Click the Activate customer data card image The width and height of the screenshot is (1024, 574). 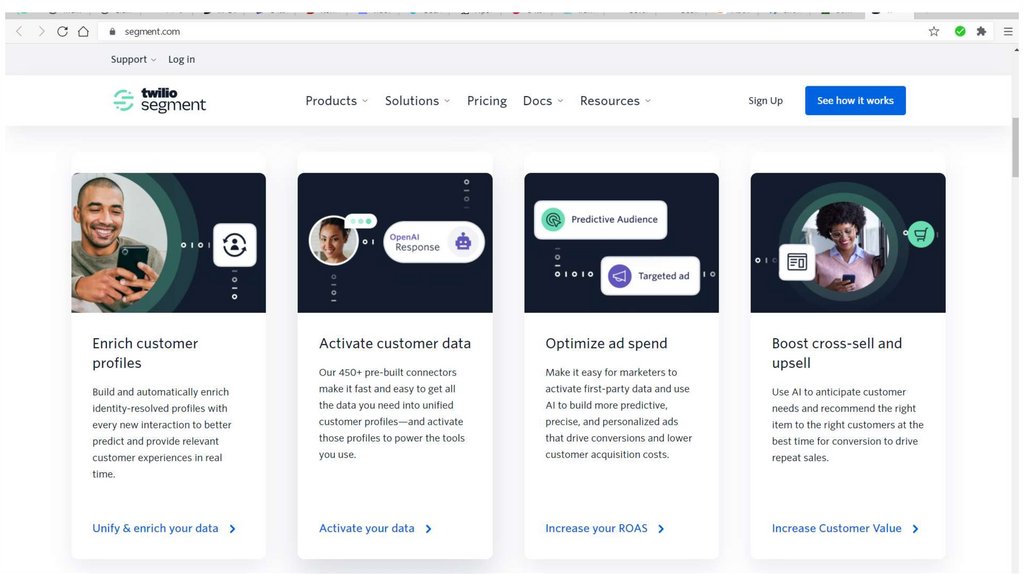coord(395,243)
